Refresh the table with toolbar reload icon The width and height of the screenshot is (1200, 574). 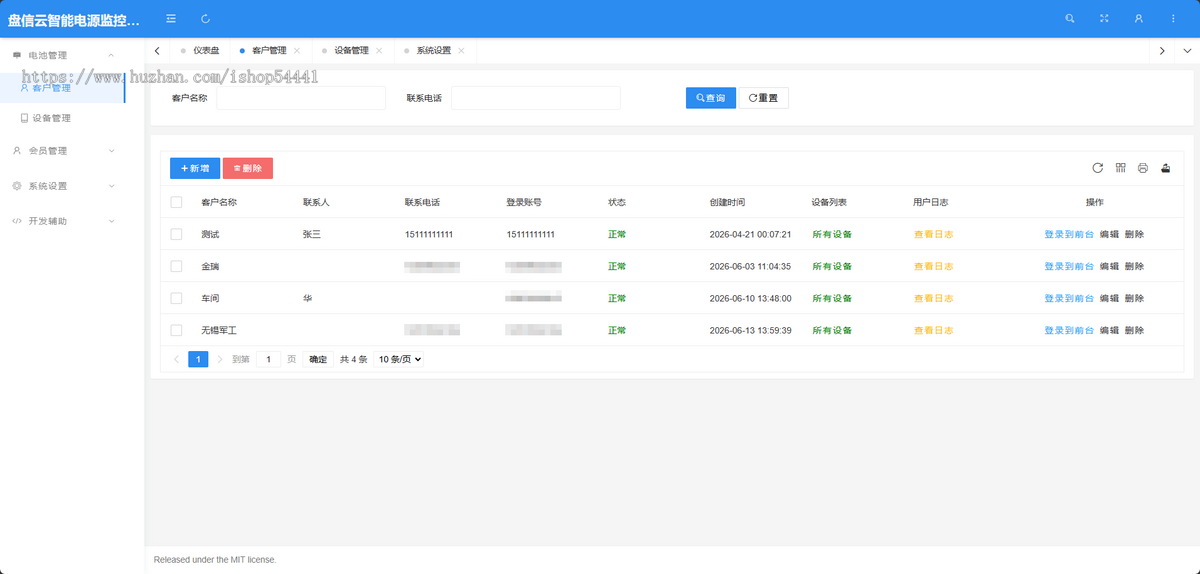[1097, 168]
